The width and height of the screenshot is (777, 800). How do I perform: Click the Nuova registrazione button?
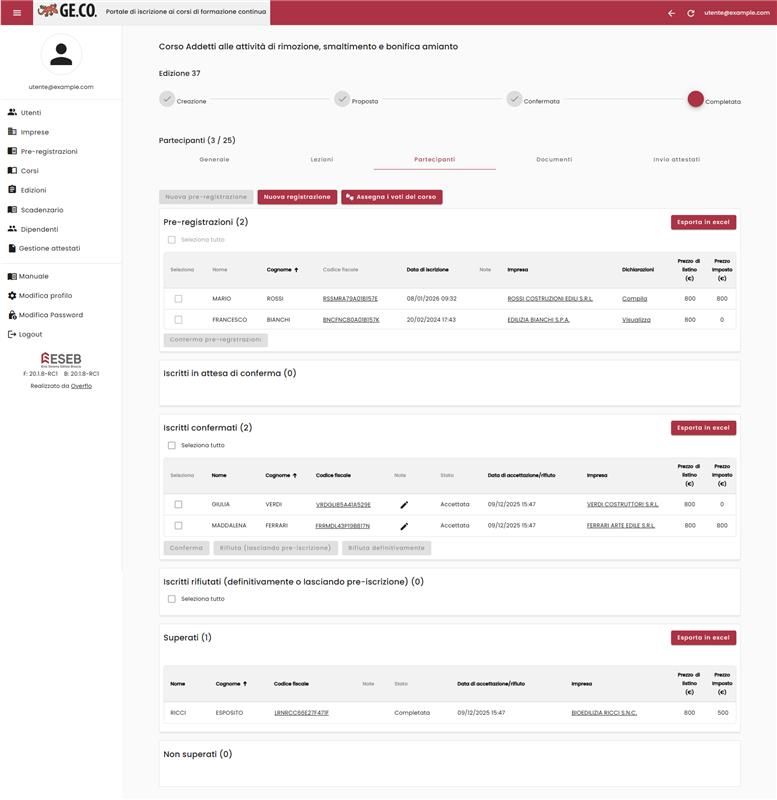click(297, 197)
